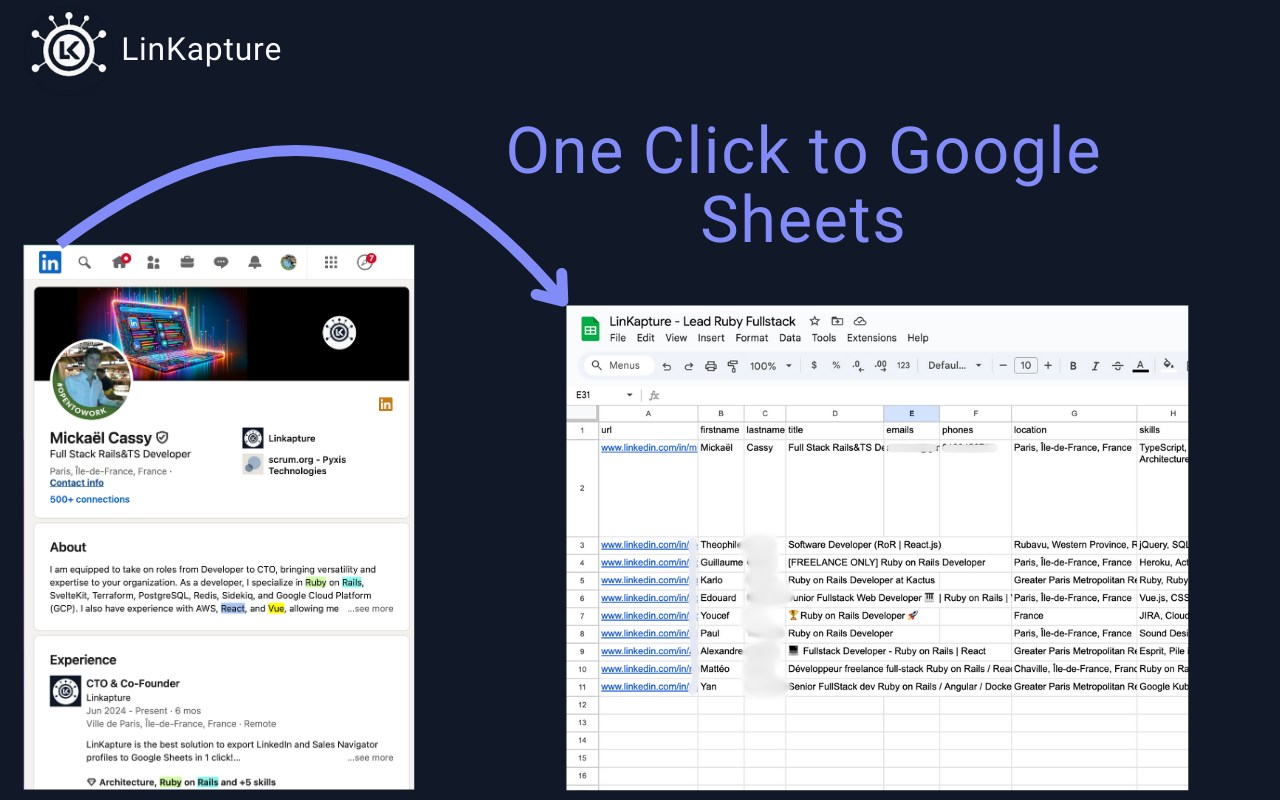Screen dimensions: 1280x800
Task: Open the 123 more formats dropdown
Action: click(x=904, y=366)
